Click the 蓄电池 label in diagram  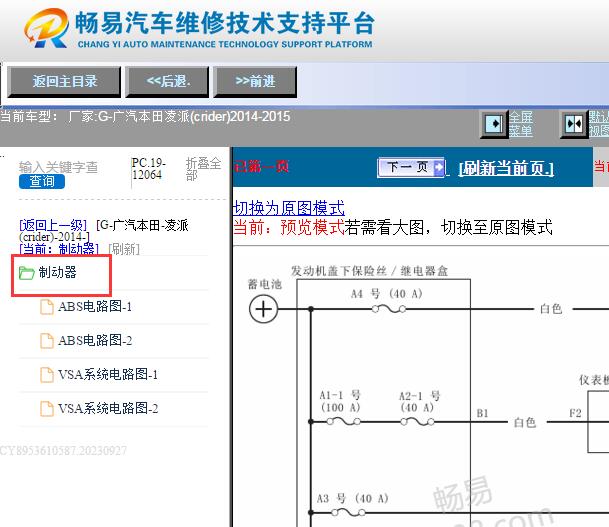coord(264,284)
